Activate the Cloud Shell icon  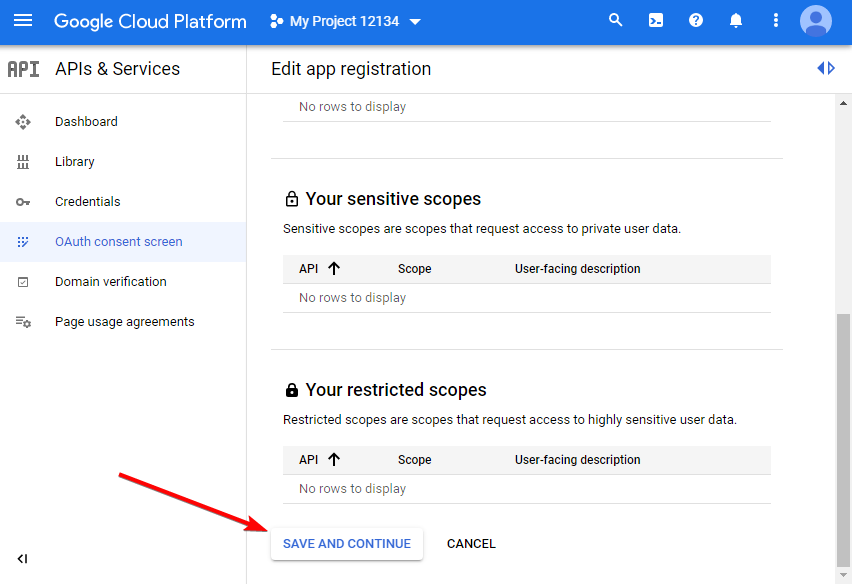point(656,20)
